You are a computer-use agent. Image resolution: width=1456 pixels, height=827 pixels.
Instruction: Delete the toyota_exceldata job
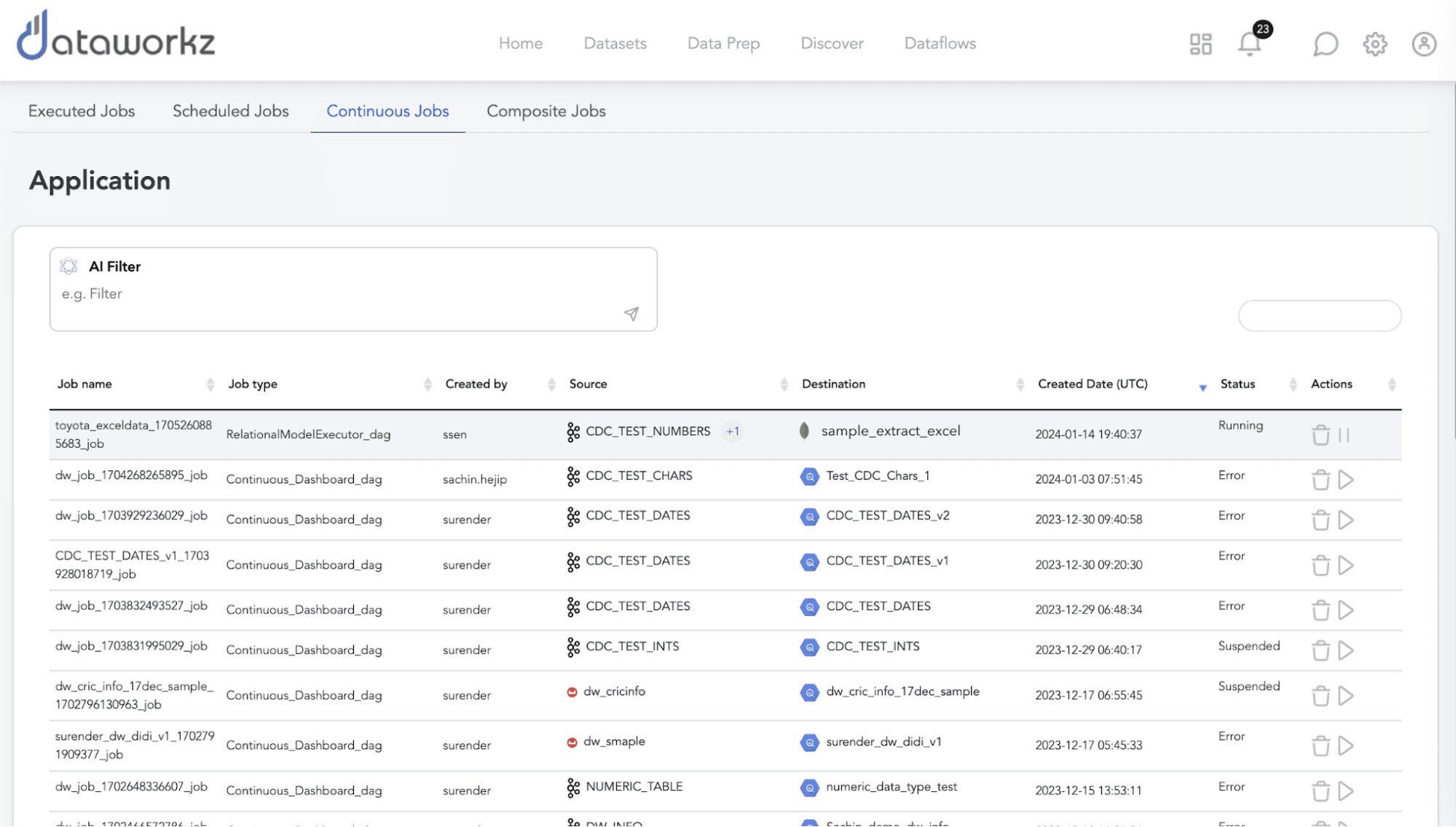pyautogui.click(x=1321, y=435)
